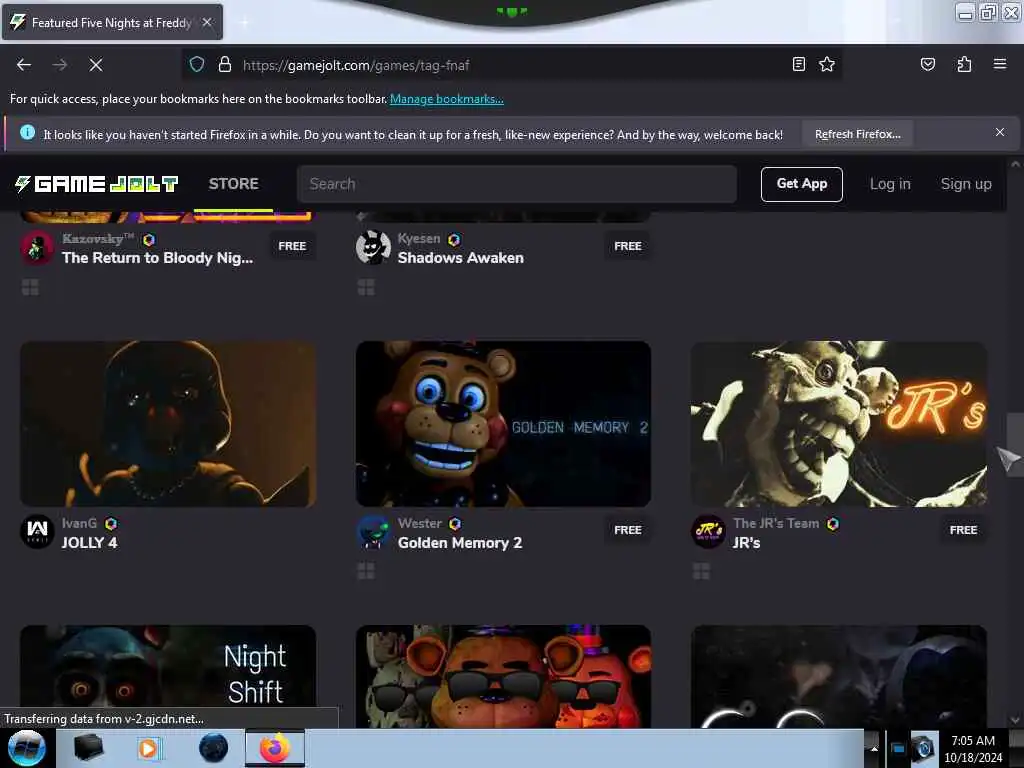
Task: Open JR's game title link
Action: pos(746,543)
